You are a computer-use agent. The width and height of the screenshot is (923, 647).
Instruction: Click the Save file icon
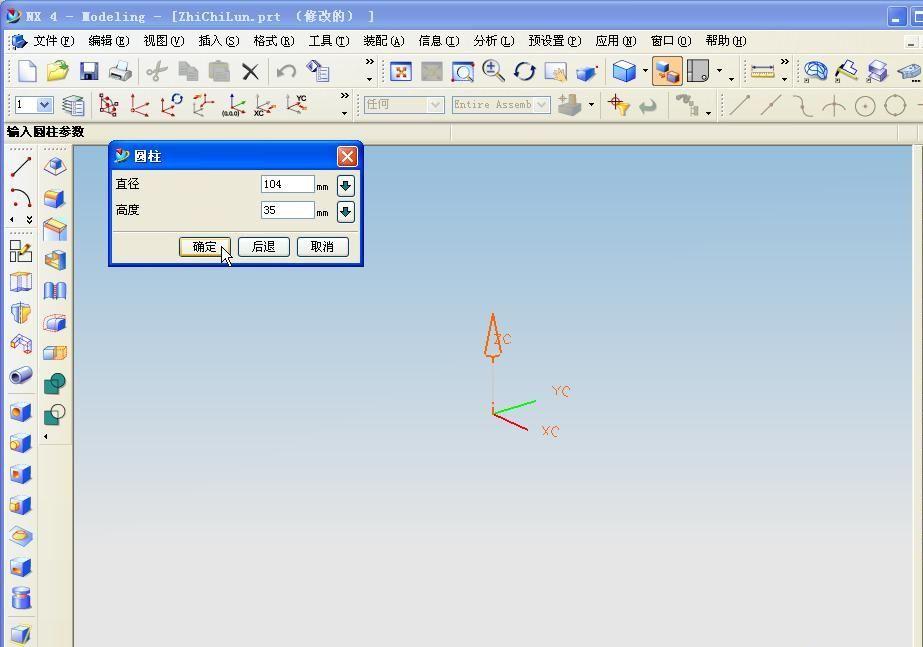tap(89, 71)
